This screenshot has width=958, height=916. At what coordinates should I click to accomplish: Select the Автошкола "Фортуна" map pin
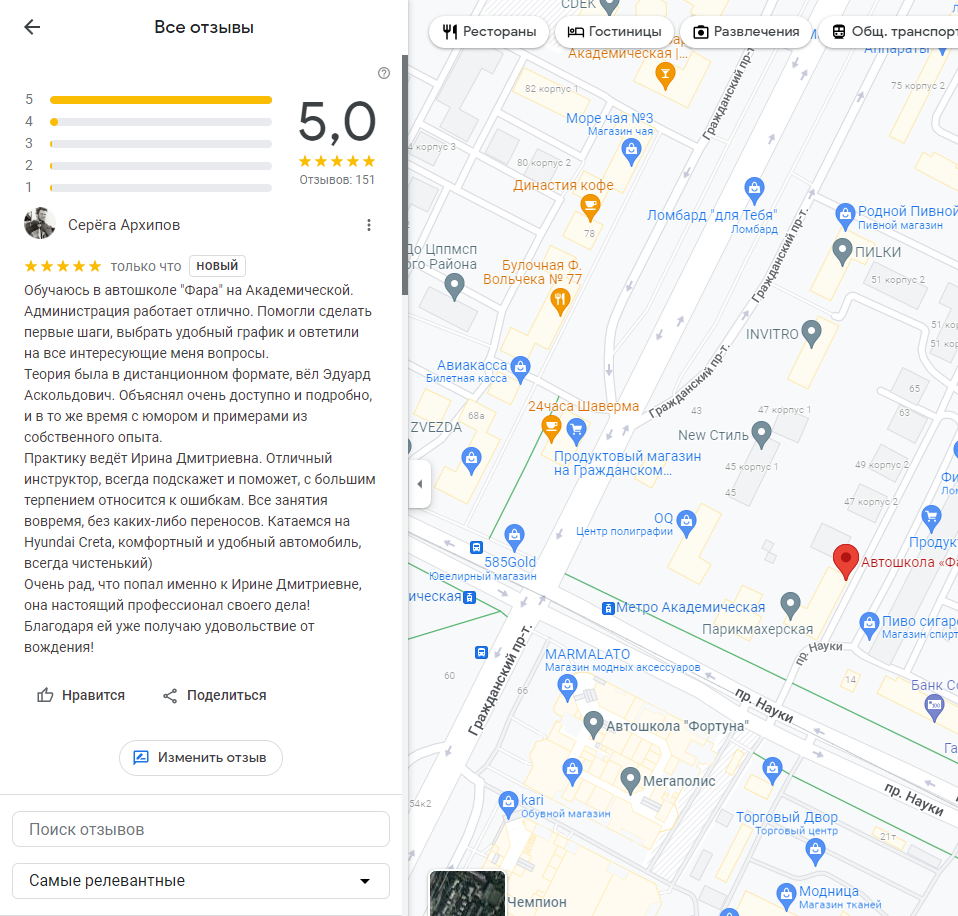[x=593, y=724]
